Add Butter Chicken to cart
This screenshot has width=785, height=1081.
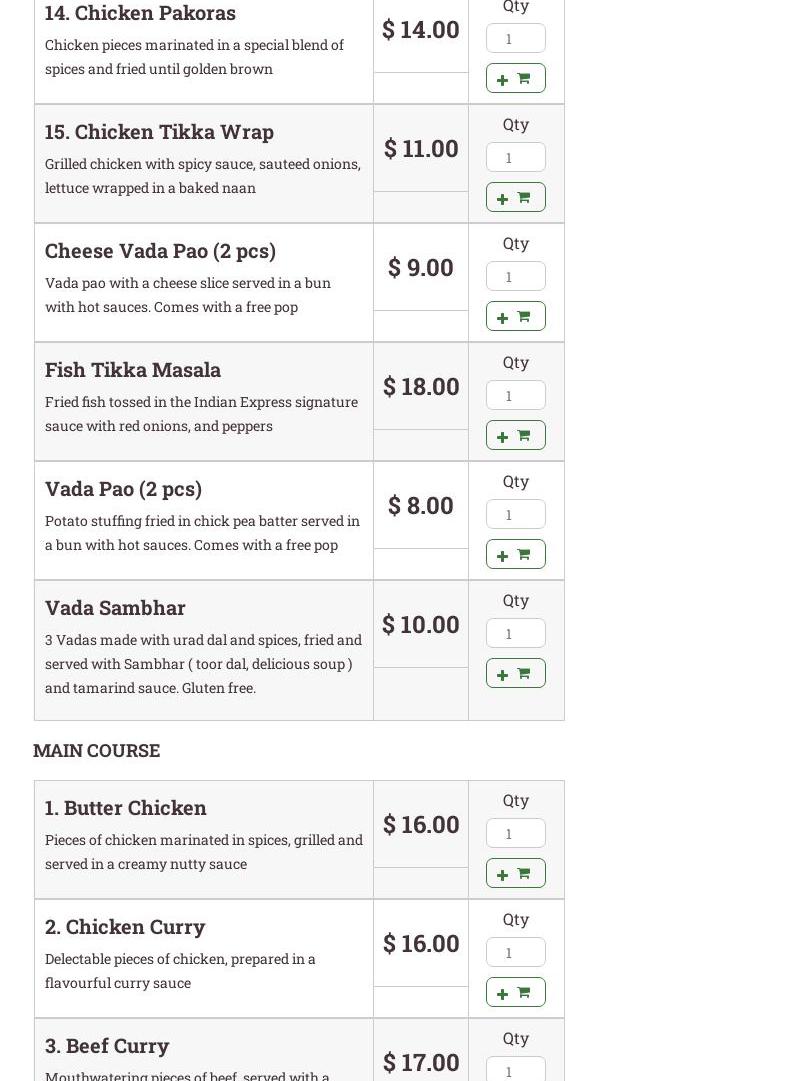click(515, 873)
